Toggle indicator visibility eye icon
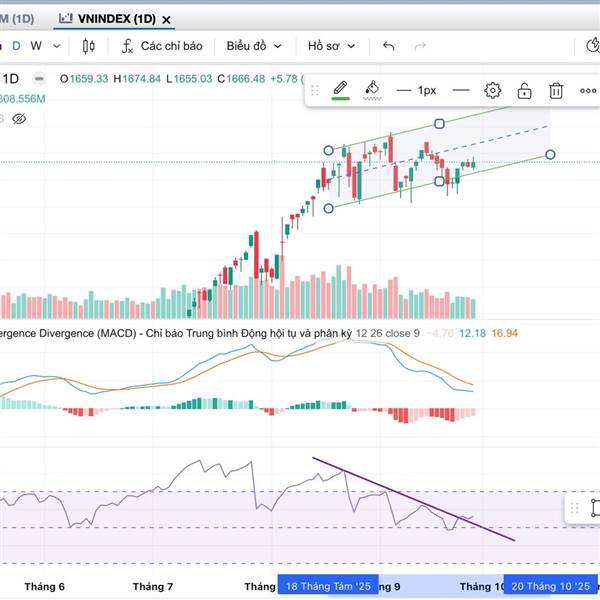 click(x=19, y=119)
